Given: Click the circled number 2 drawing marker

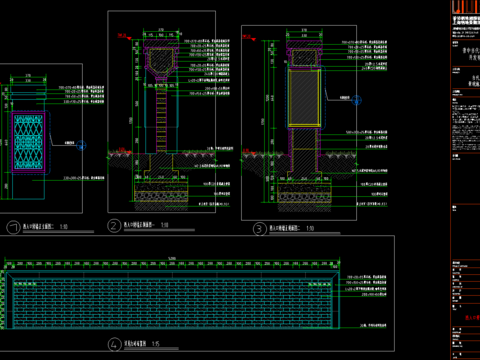Looking at the screenshot, I should click(x=114, y=226).
